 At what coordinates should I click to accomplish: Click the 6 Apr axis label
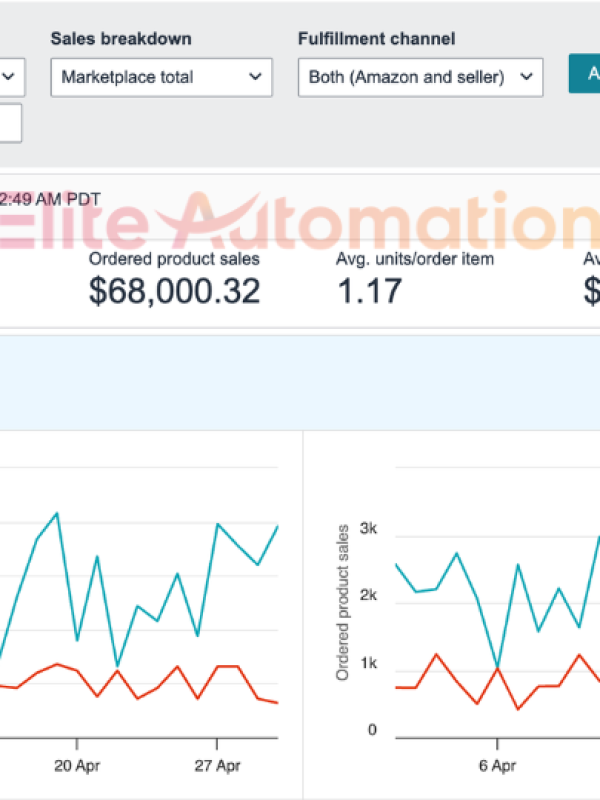[497, 766]
